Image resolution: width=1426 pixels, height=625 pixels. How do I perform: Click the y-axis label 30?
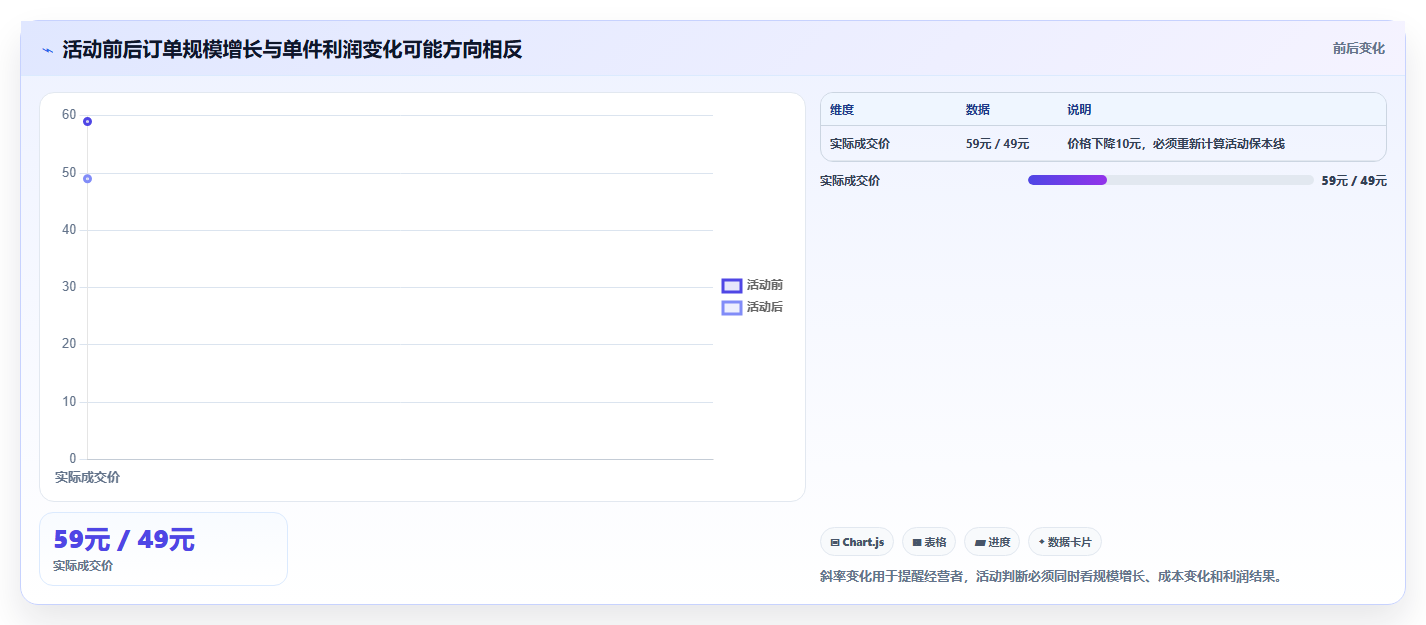[x=69, y=287]
